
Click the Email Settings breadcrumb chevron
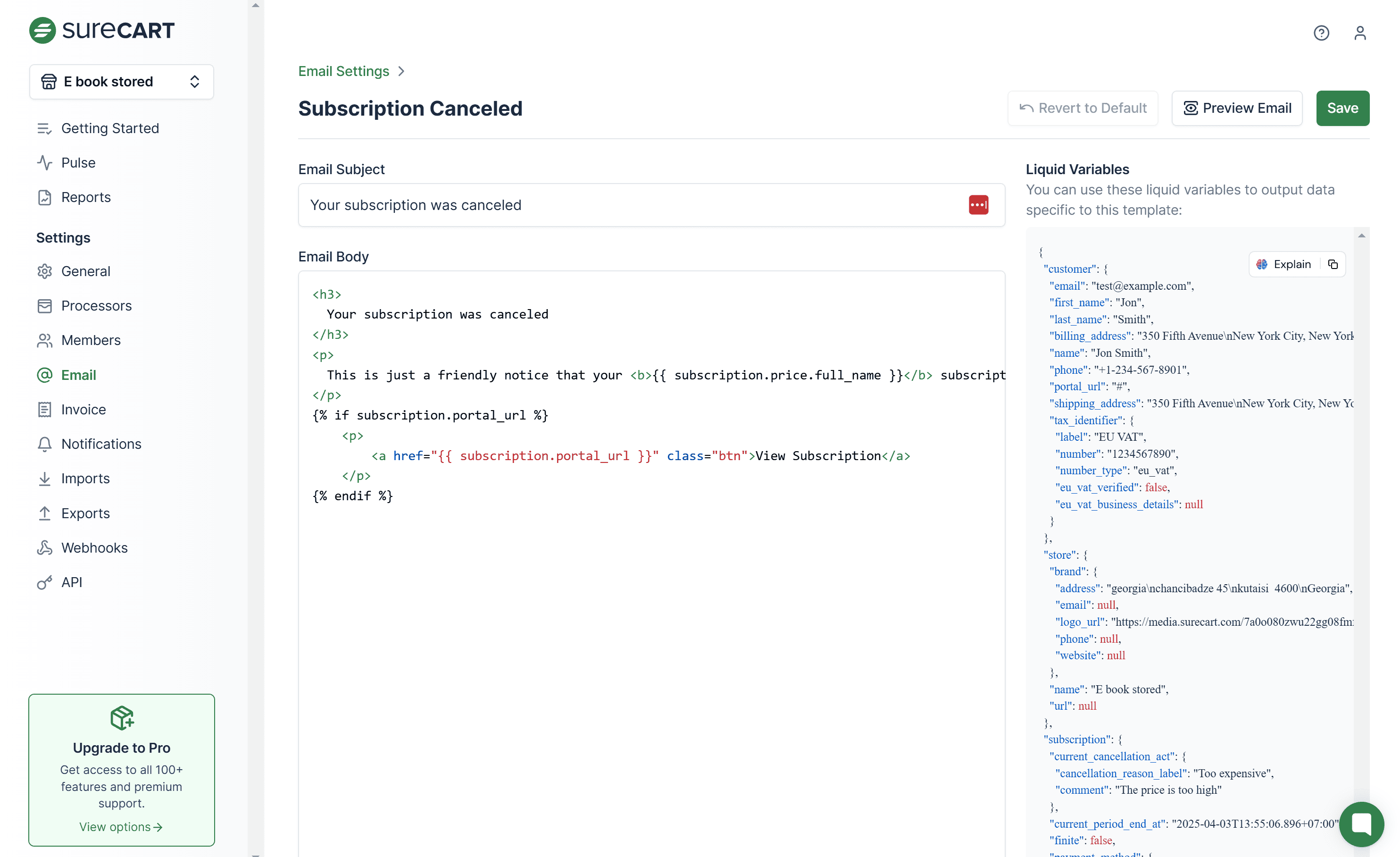click(x=401, y=72)
